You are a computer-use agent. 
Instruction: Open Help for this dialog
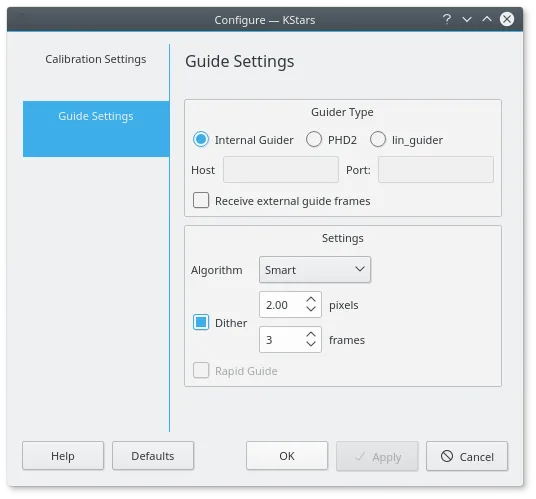[x=63, y=456]
